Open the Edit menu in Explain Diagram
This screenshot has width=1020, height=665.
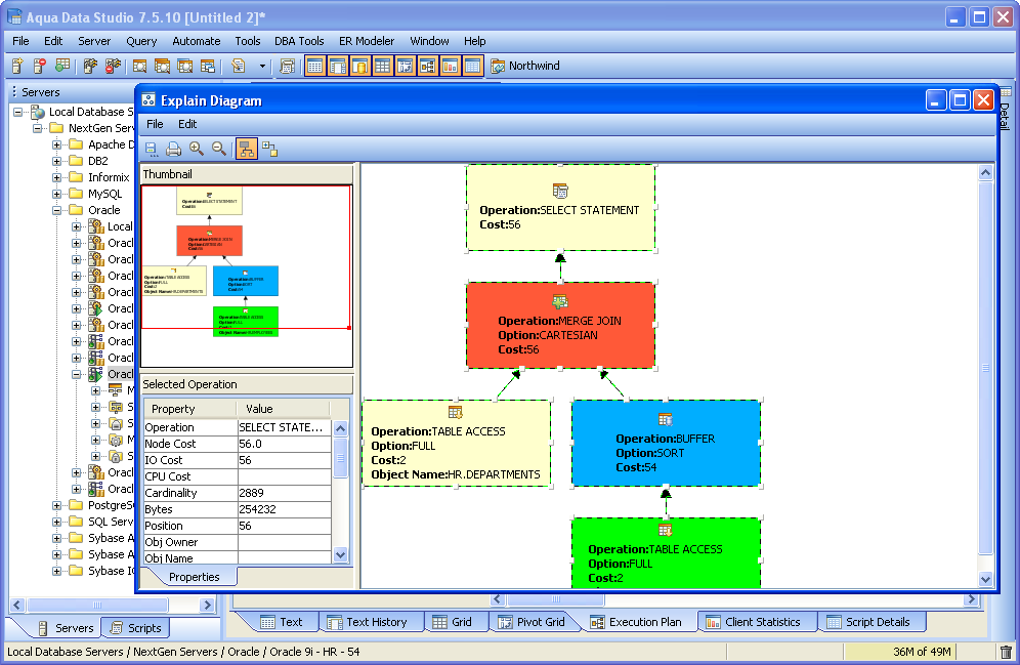tap(187, 124)
